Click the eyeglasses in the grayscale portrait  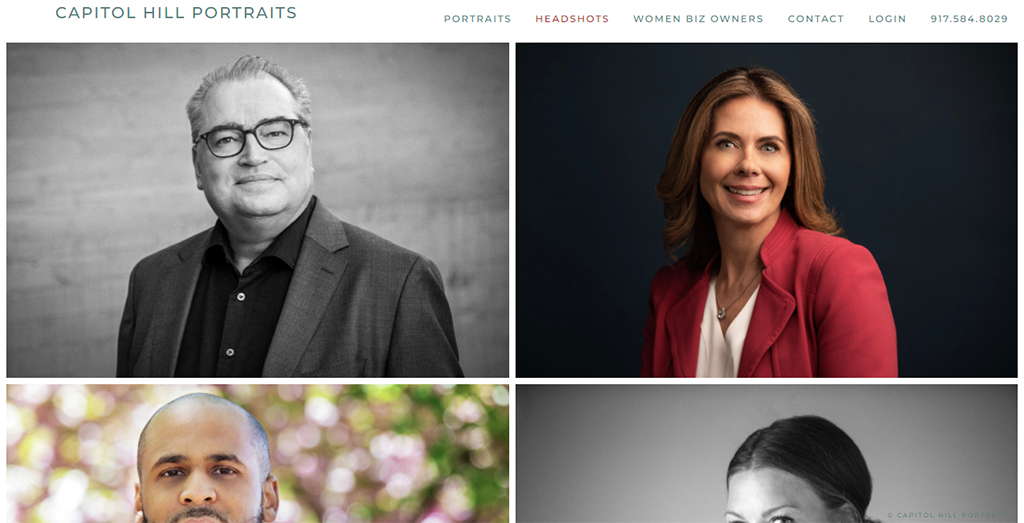tap(251, 137)
